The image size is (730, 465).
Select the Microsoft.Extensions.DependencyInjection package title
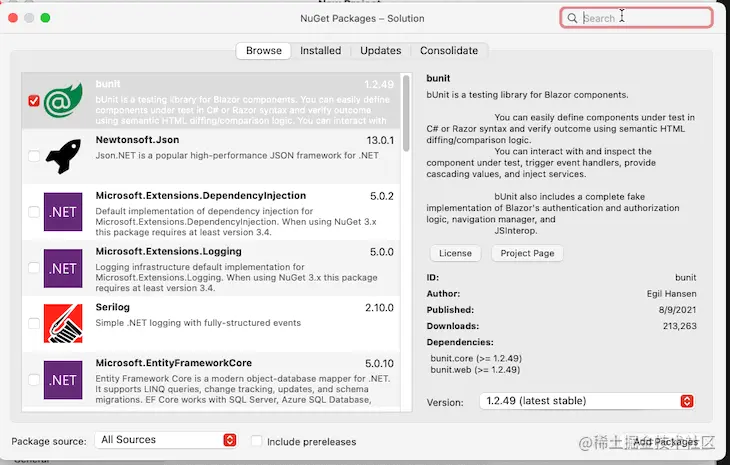click(201, 195)
